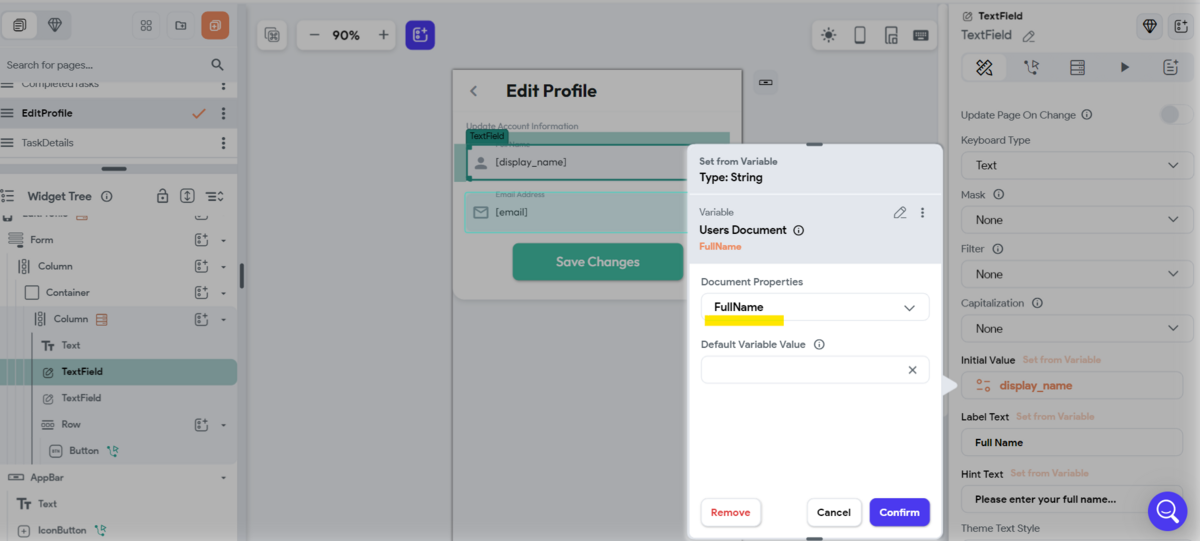Click the folder view icon

[x=180, y=25]
